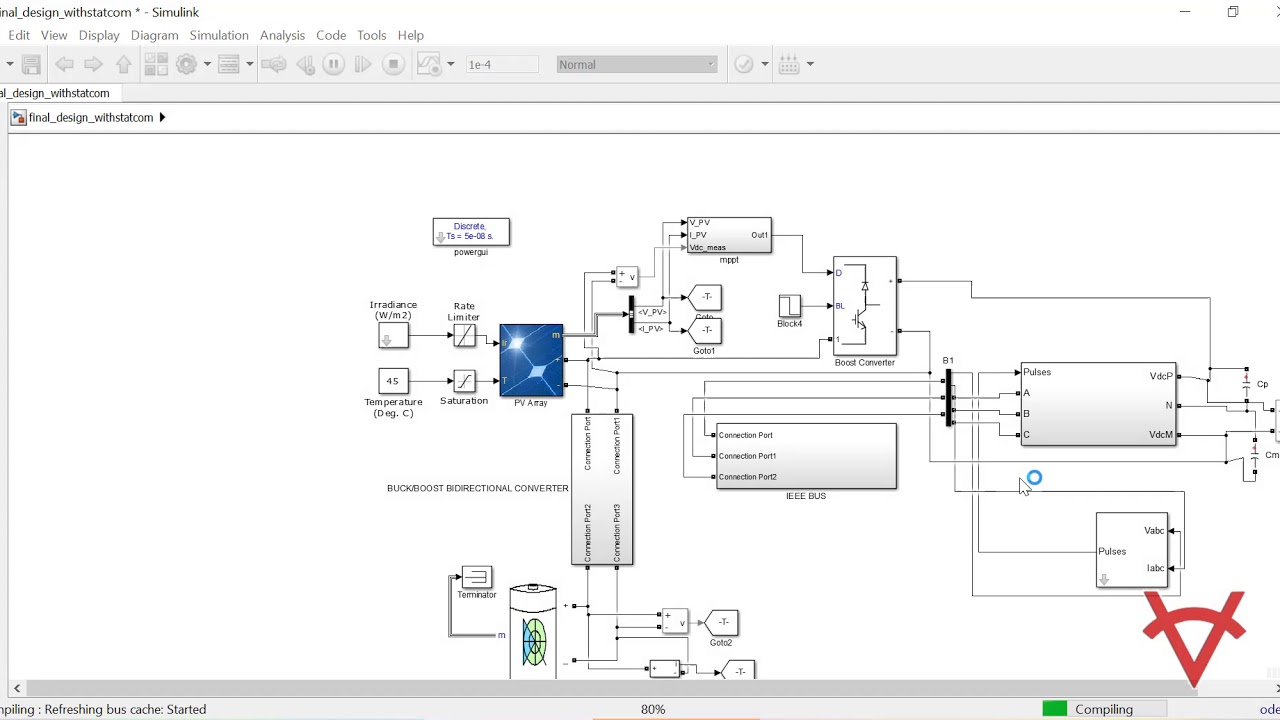The width and height of the screenshot is (1280, 720).
Task: Select the PV Array block
Action: coord(531,360)
